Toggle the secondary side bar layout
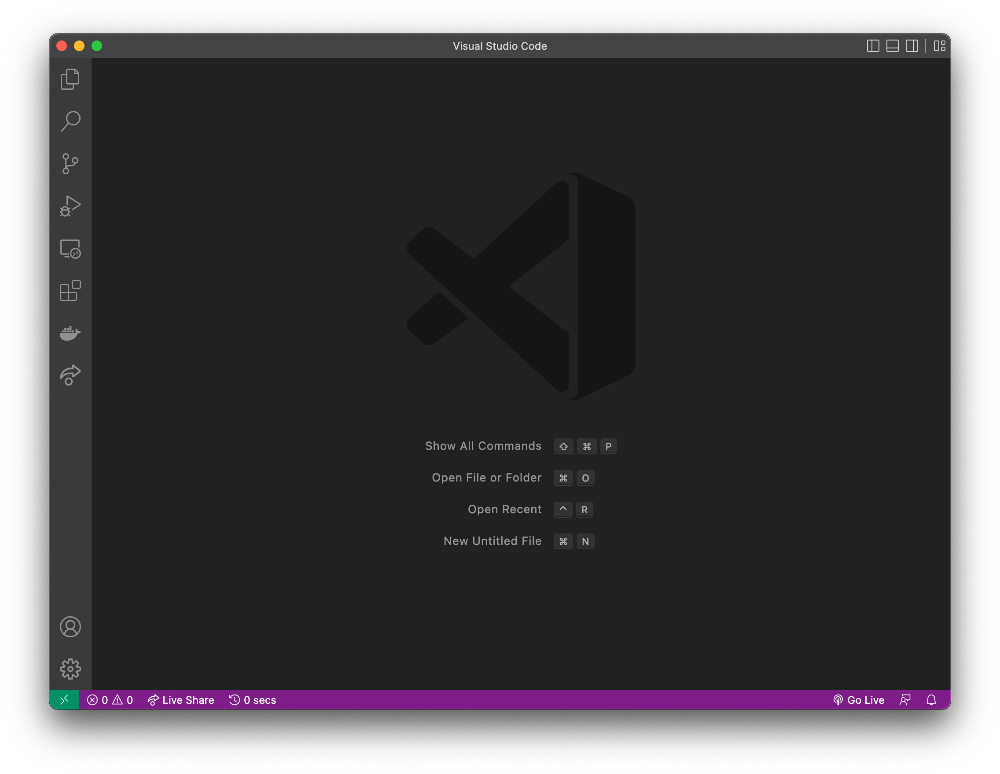The height and width of the screenshot is (774, 1000). 912,46
